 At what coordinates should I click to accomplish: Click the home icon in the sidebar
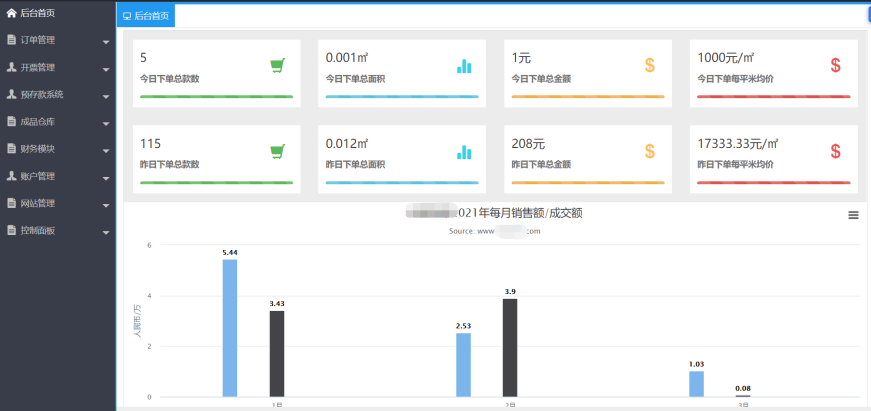click(11, 13)
